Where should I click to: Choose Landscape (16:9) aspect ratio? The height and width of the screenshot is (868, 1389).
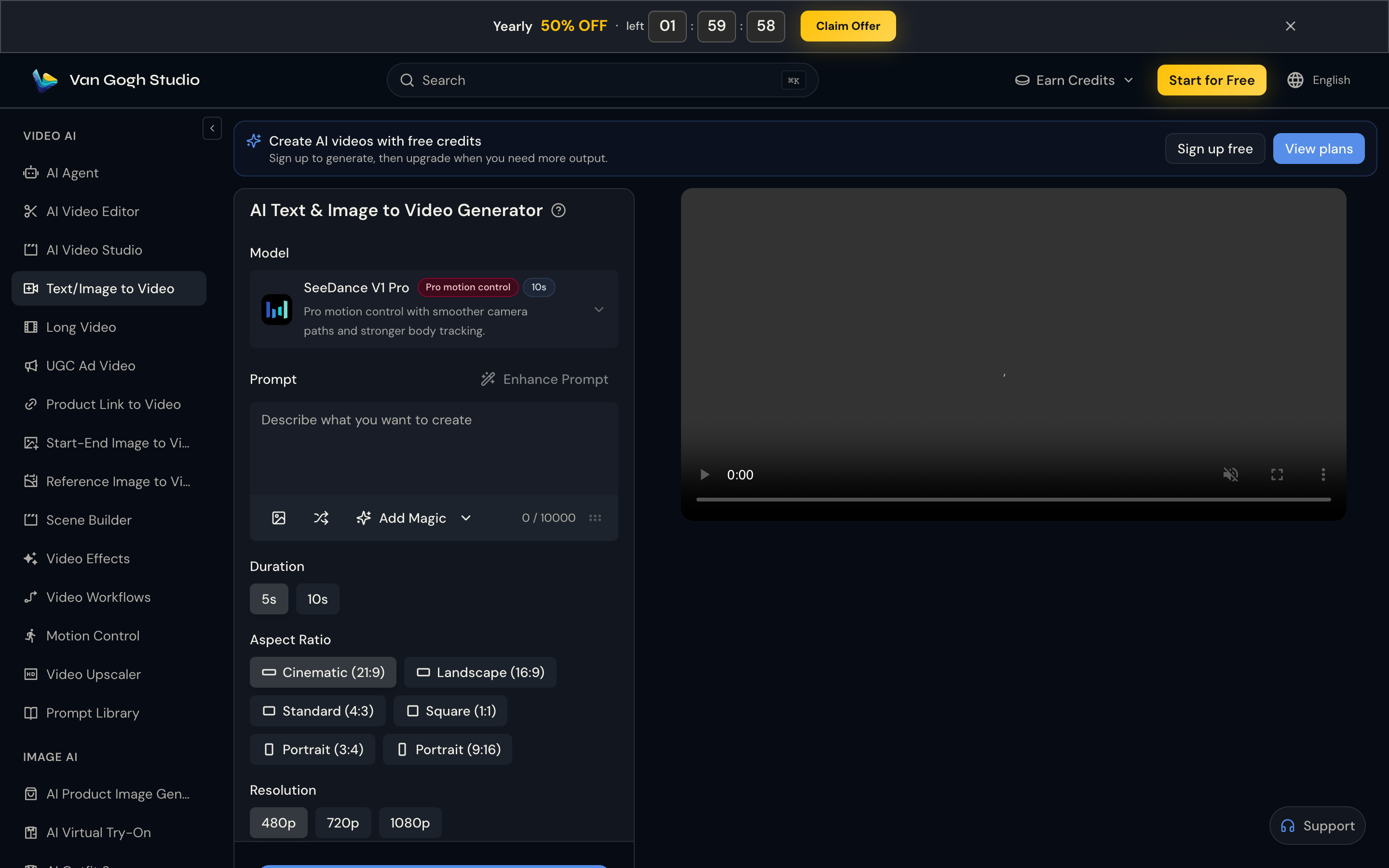coord(480,672)
